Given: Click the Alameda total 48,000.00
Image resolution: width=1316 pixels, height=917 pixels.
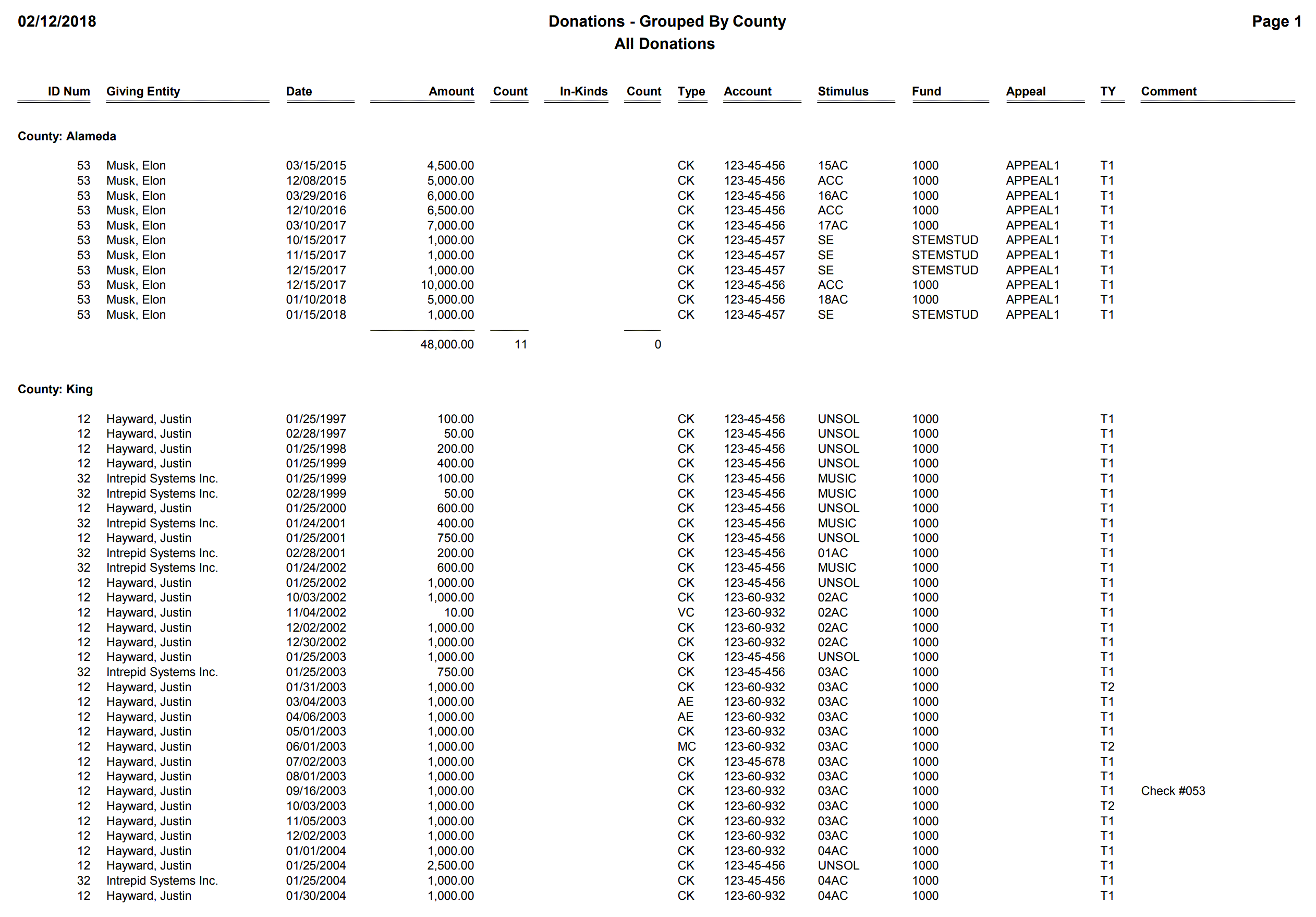Looking at the screenshot, I should 447,345.
